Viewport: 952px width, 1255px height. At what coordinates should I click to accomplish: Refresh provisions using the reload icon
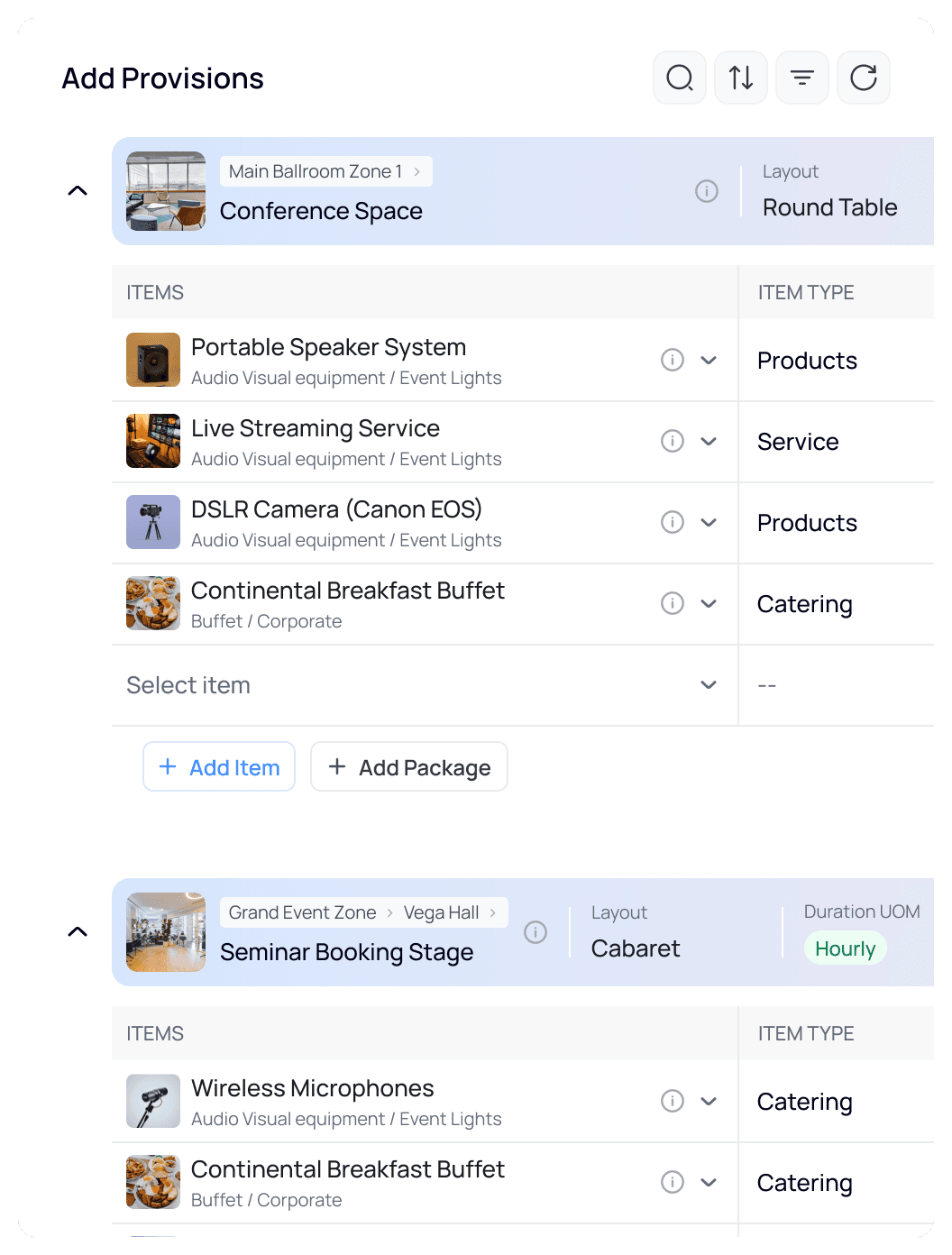[x=864, y=78]
